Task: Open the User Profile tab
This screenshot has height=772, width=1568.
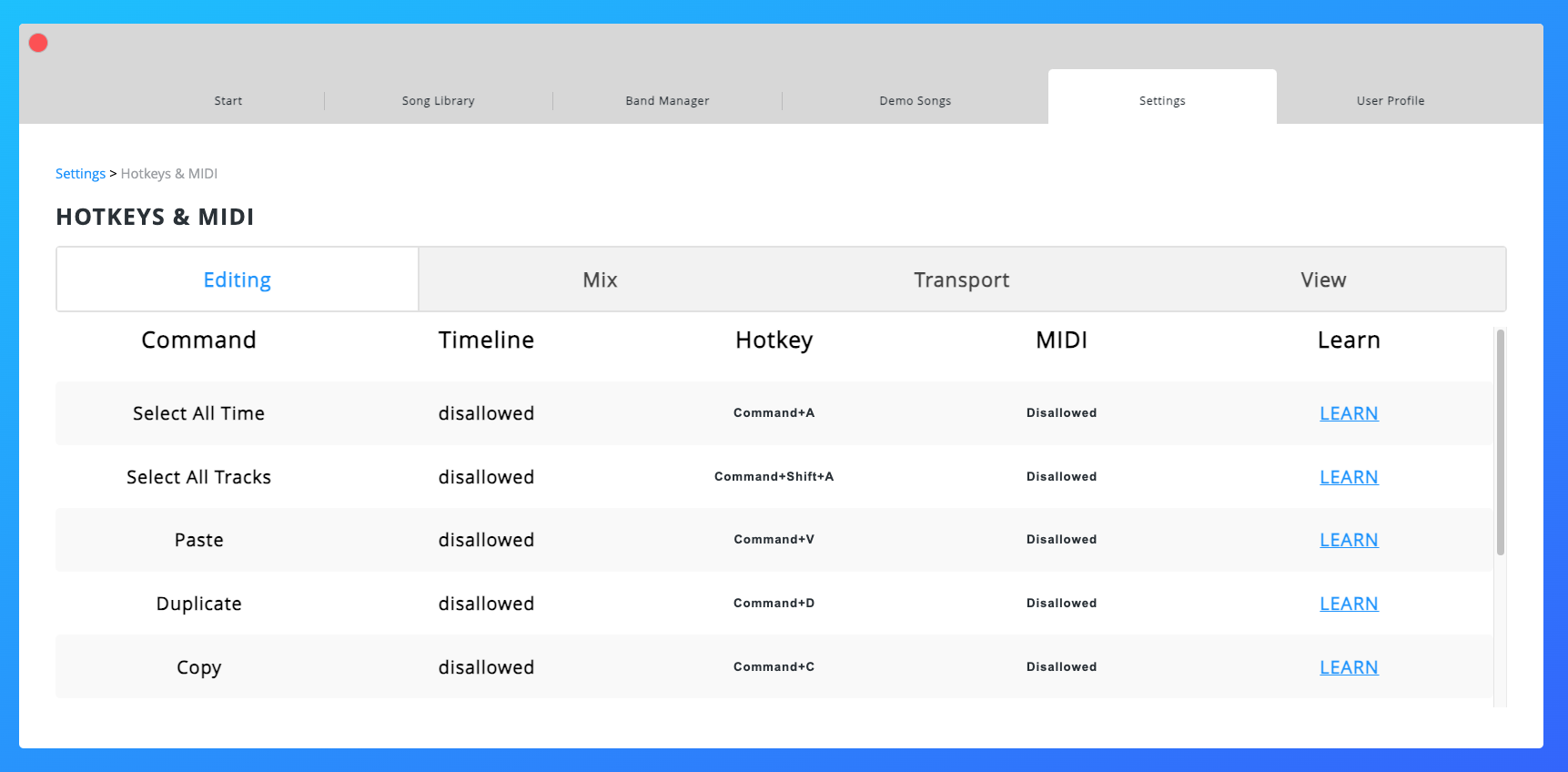Action: tap(1390, 101)
